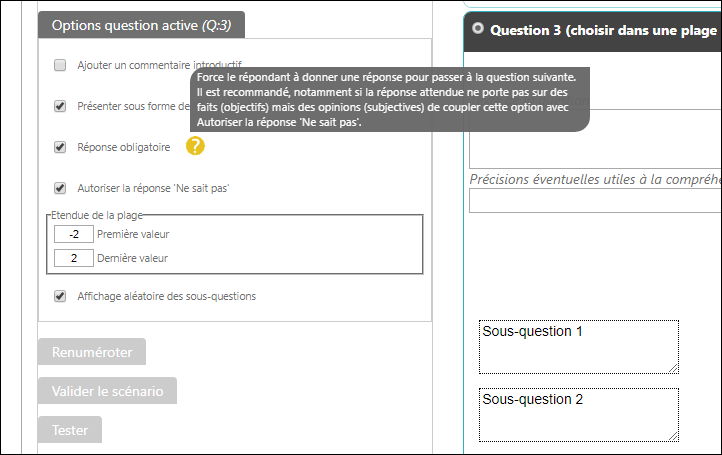Click the 'Renuméroter' button
The image size is (722, 455).
(92, 352)
